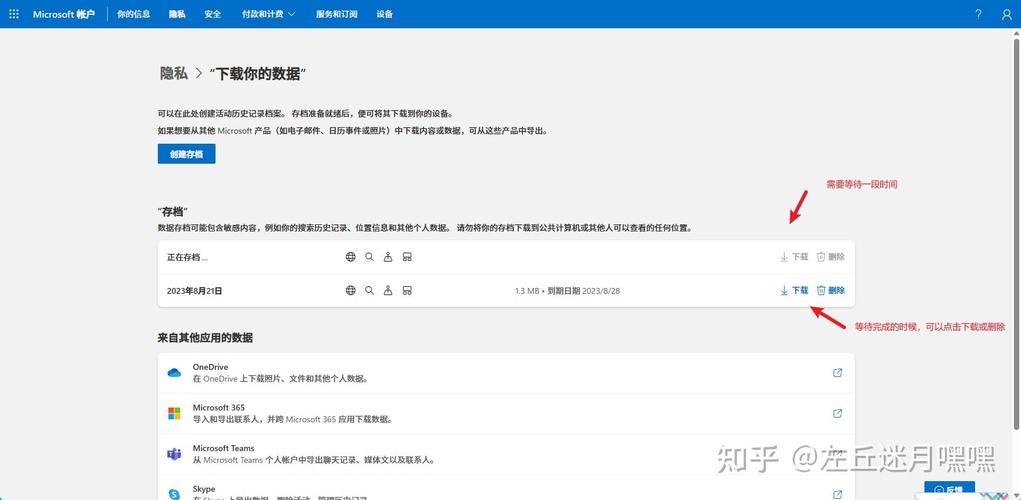Click location icon in 正在存档 row
Image resolution: width=1021 pixels, height=500 pixels.
pyautogui.click(x=388, y=257)
